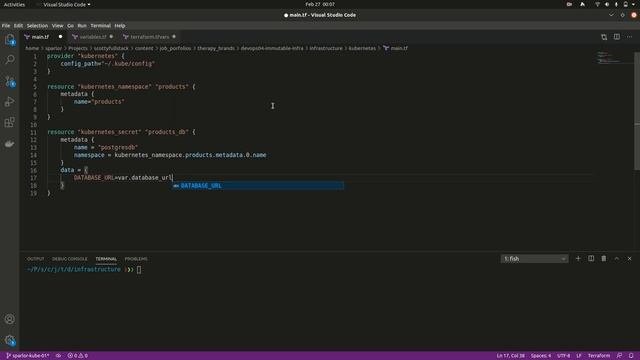The image size is (640, 360).
Task: Maximize the terminal panel with chevron up
Action: point(616,259)
